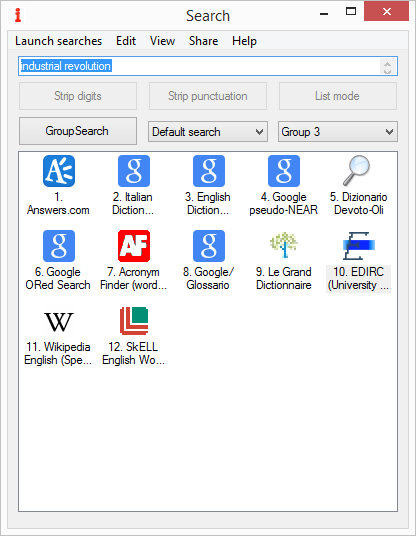Image resolution: width=416 pixels, height=536 pixels.
Task: Open the Italian Dictionary Google search
Action: point(134,171)
